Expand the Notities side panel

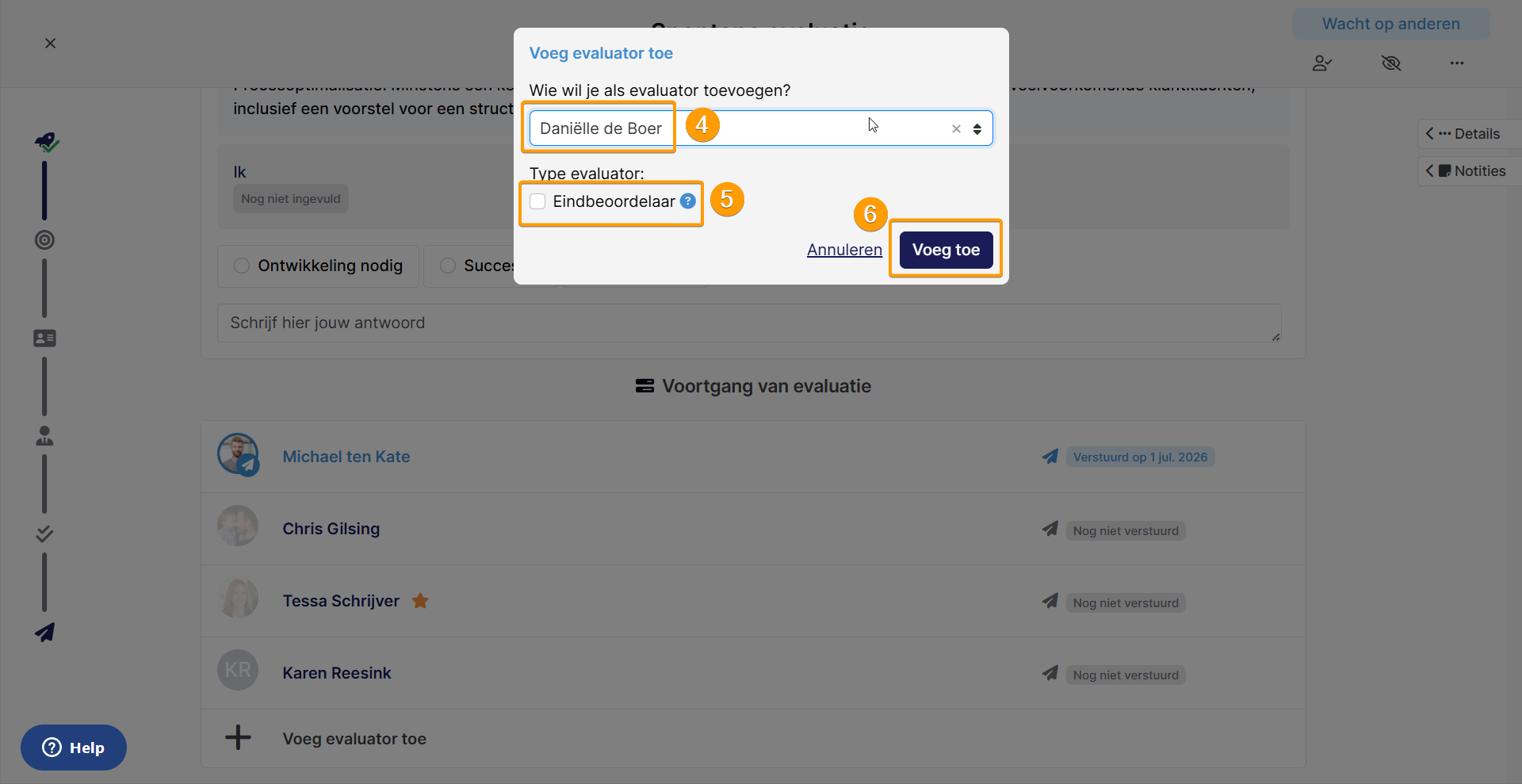[1469, 171]
